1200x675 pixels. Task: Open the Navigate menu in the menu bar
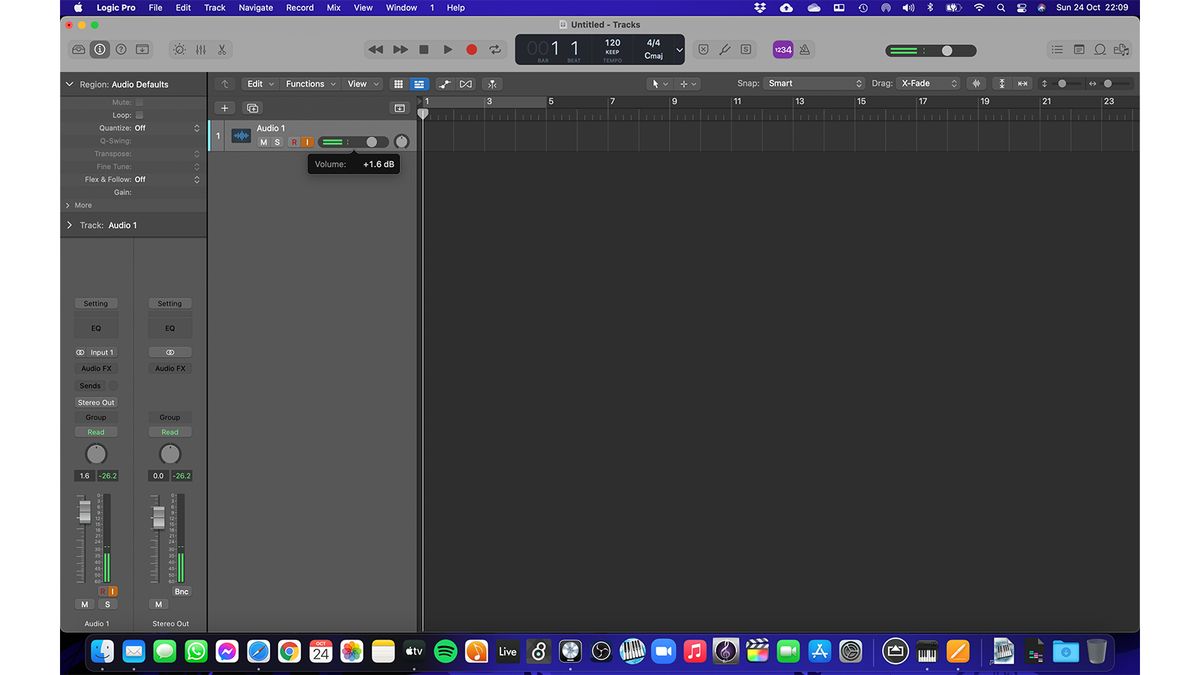255,7
